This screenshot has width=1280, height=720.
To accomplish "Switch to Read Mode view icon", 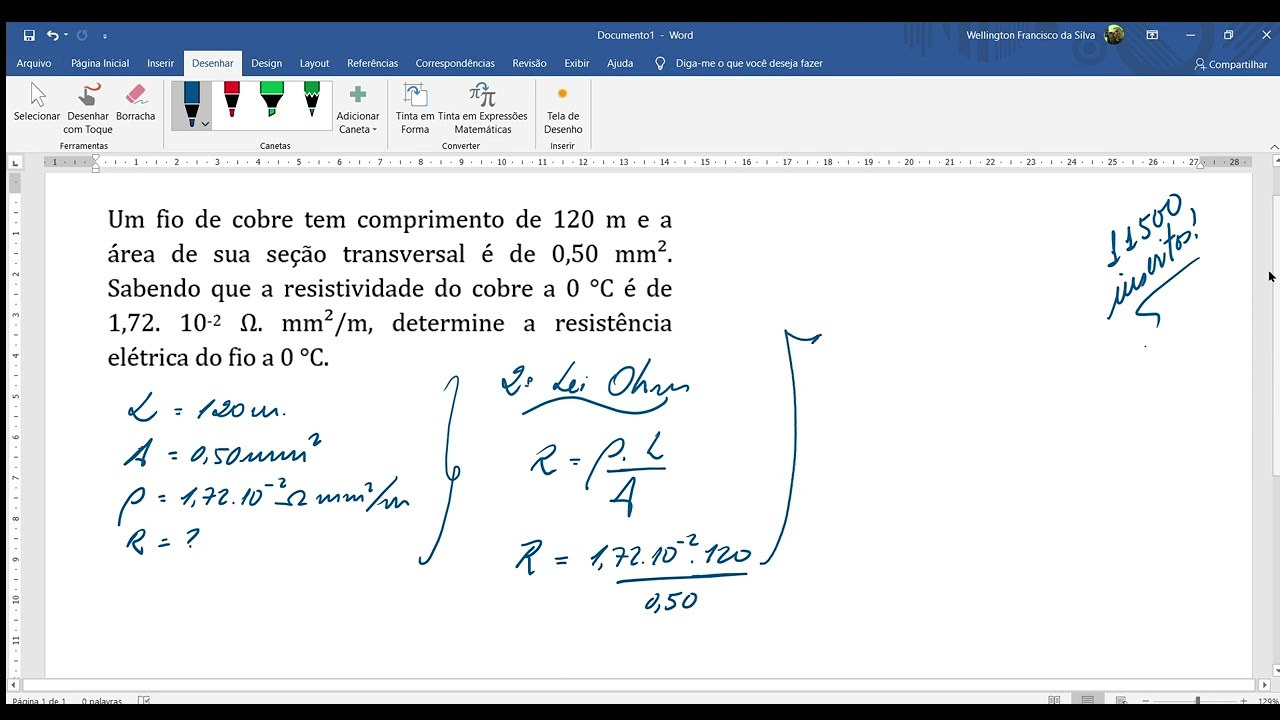I will coord(1054,702).
